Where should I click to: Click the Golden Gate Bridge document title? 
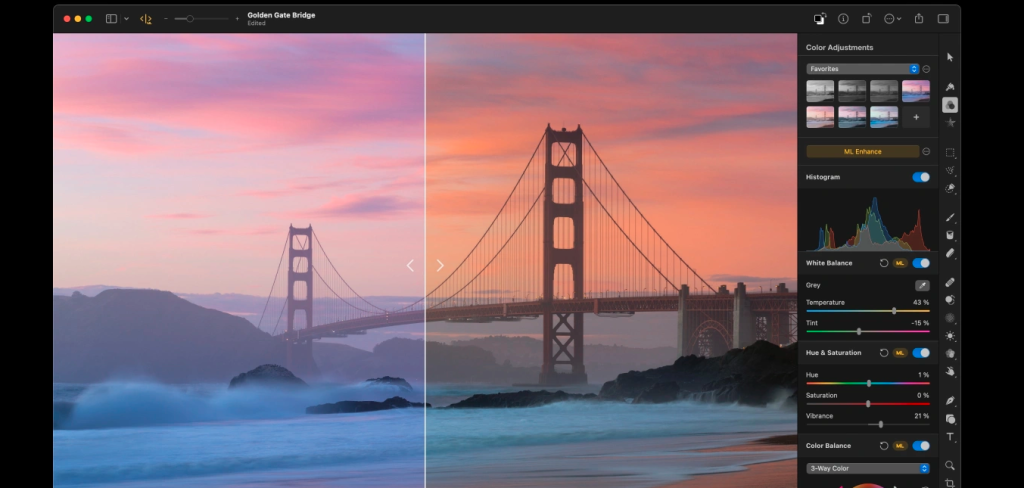(x=281, y=15)
